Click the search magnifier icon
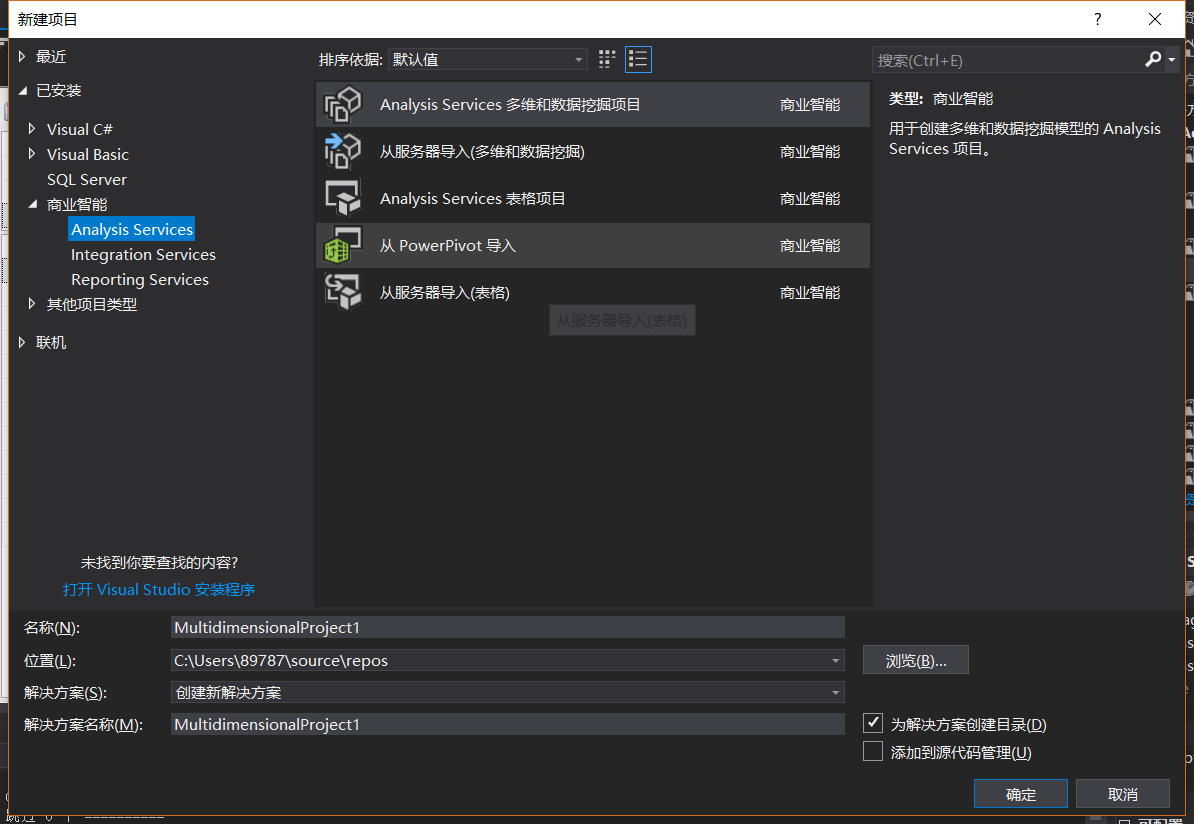 click(1153, 59)
